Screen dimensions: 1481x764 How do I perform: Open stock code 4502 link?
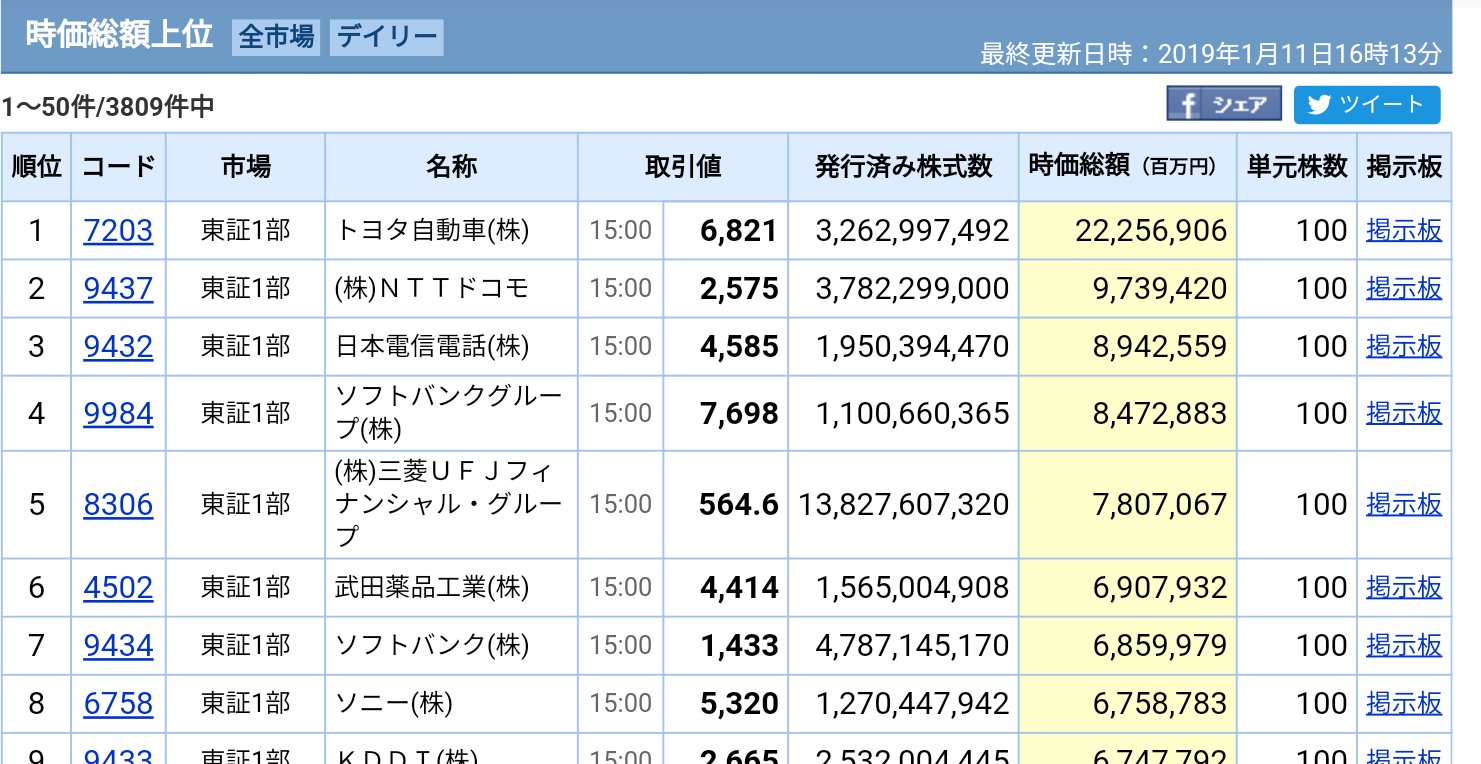tap(118, 587)
